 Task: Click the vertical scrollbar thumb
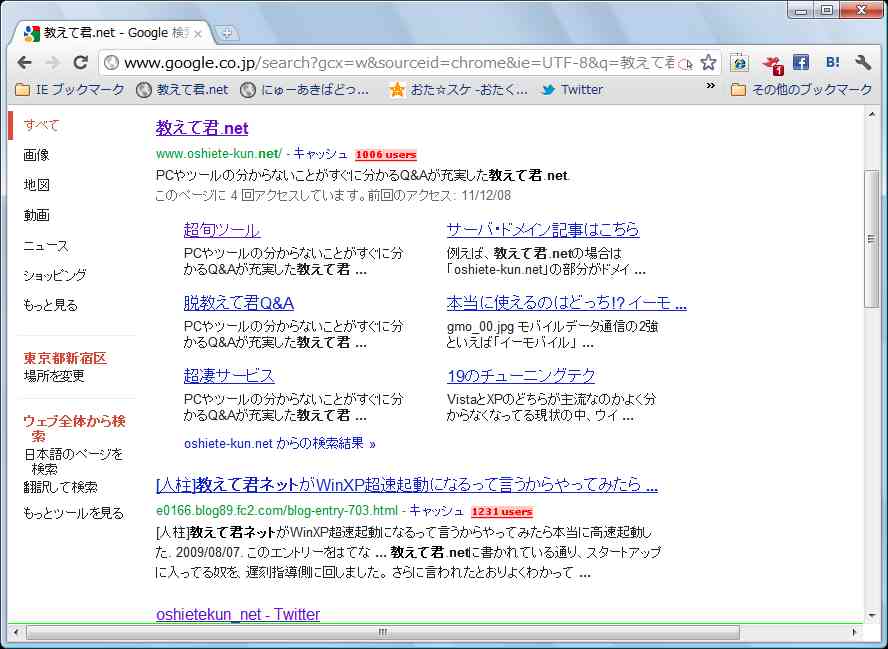[872, 239]
